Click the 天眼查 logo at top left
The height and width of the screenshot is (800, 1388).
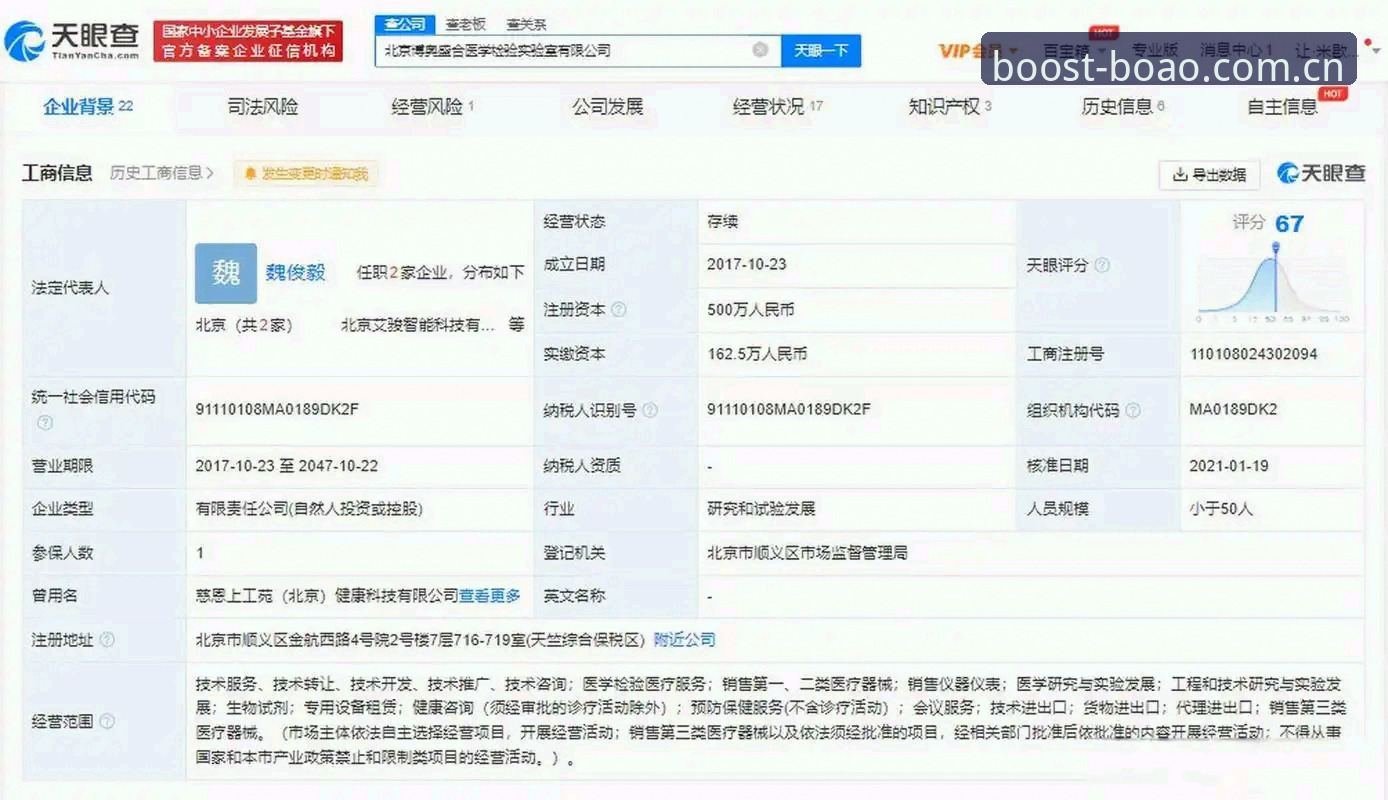pyautogui.click(x=72, y=41)
